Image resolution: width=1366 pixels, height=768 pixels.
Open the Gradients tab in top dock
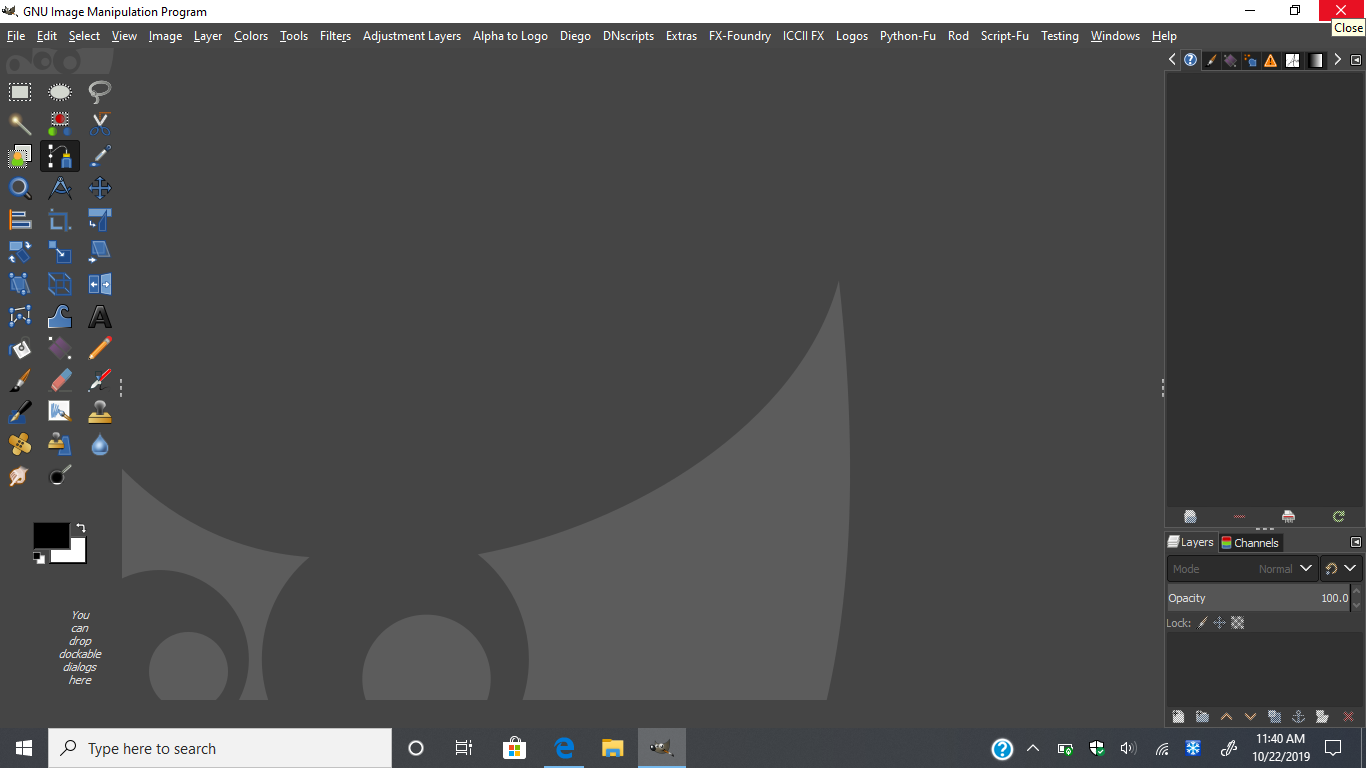[1316, 60]
